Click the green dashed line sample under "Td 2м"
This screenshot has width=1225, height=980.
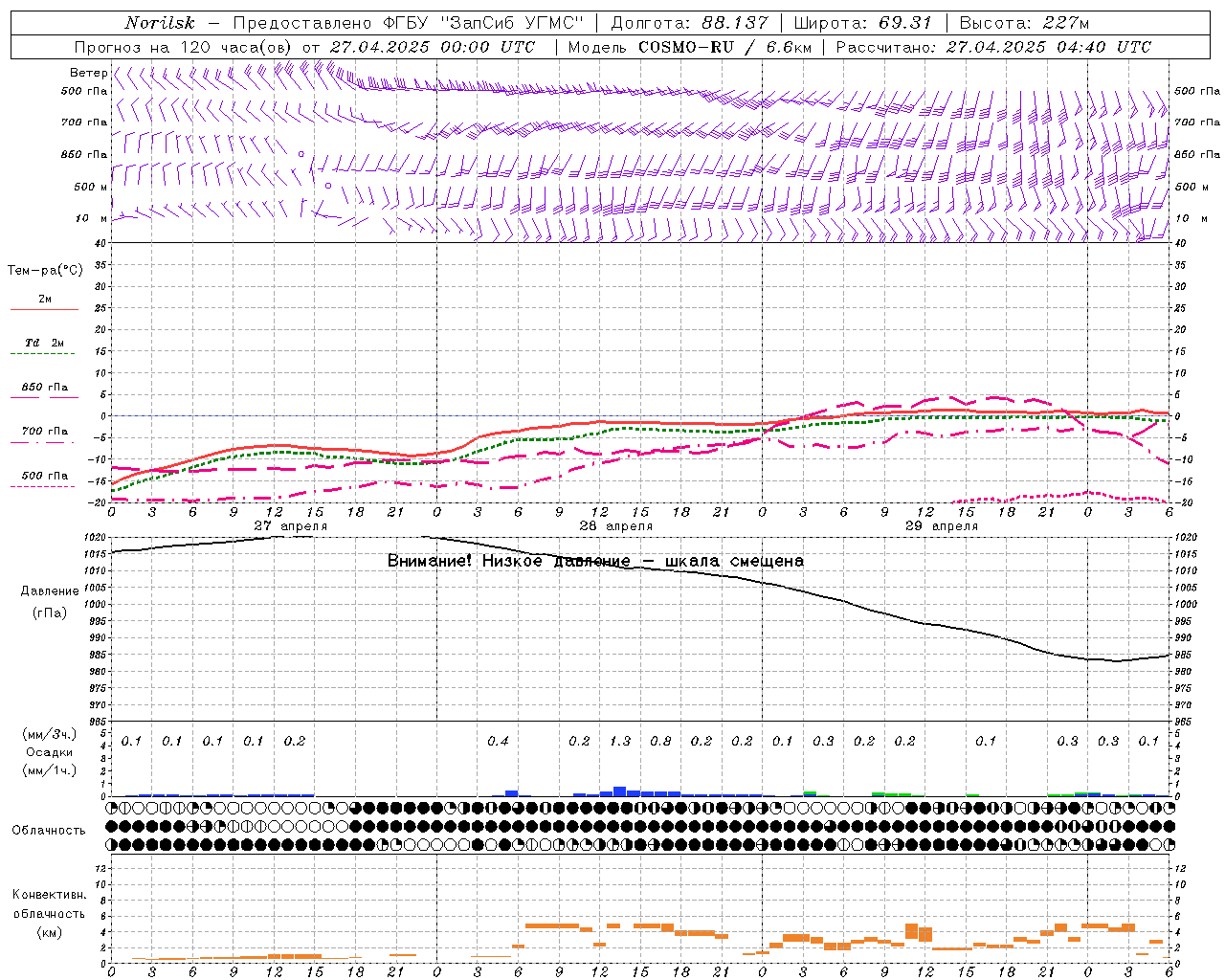42,354
